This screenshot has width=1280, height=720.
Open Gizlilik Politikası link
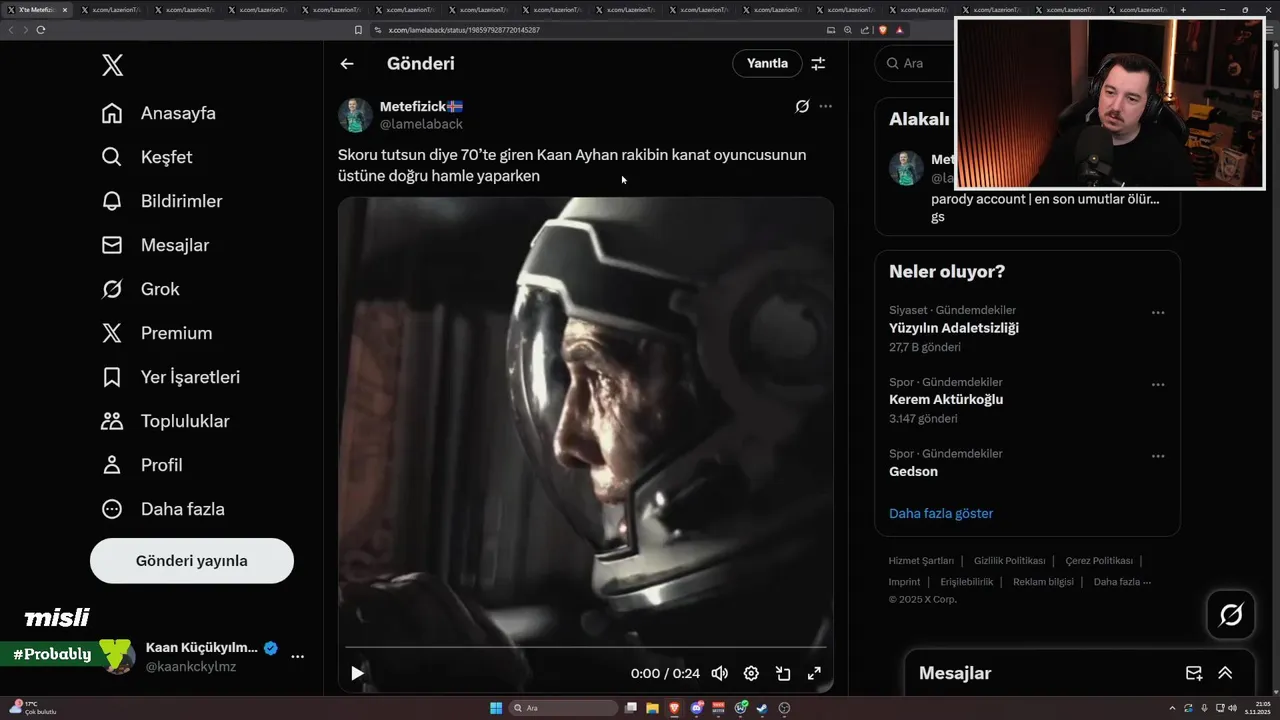pyautogui.click(x=1009, y=561)
